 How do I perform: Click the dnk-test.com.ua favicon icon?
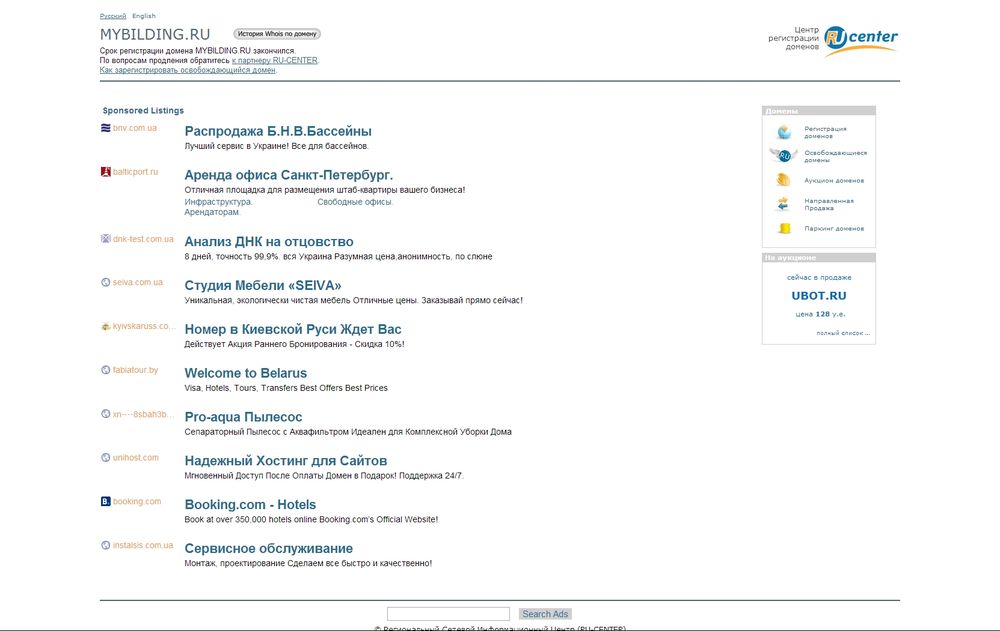coord(105,239)
